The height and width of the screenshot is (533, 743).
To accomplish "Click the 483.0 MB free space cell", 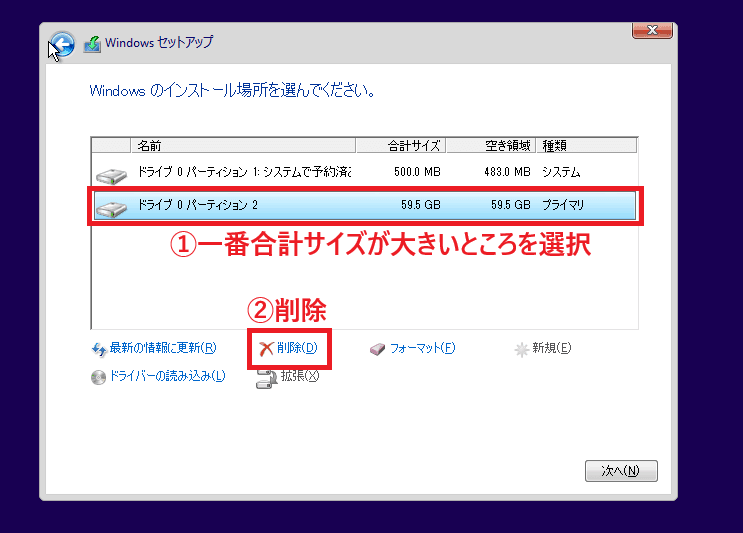I will click(x=507, y=172).
